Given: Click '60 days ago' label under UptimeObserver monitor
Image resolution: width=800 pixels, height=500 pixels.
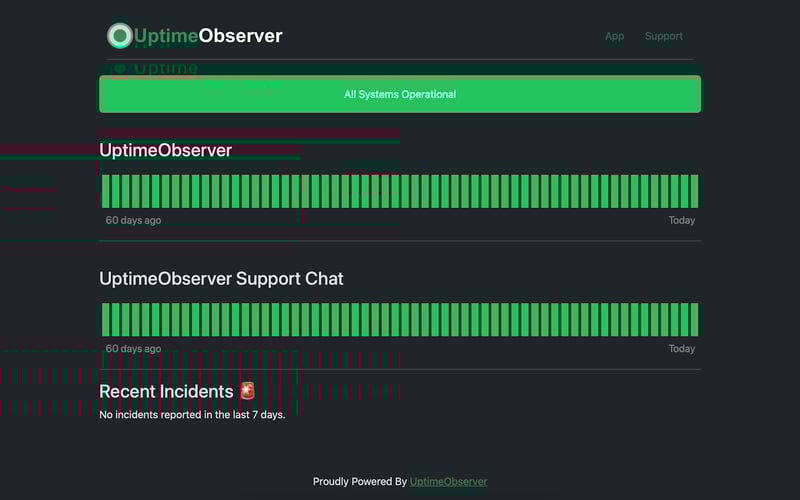Looking at the screenshot, I should (133, 220).
